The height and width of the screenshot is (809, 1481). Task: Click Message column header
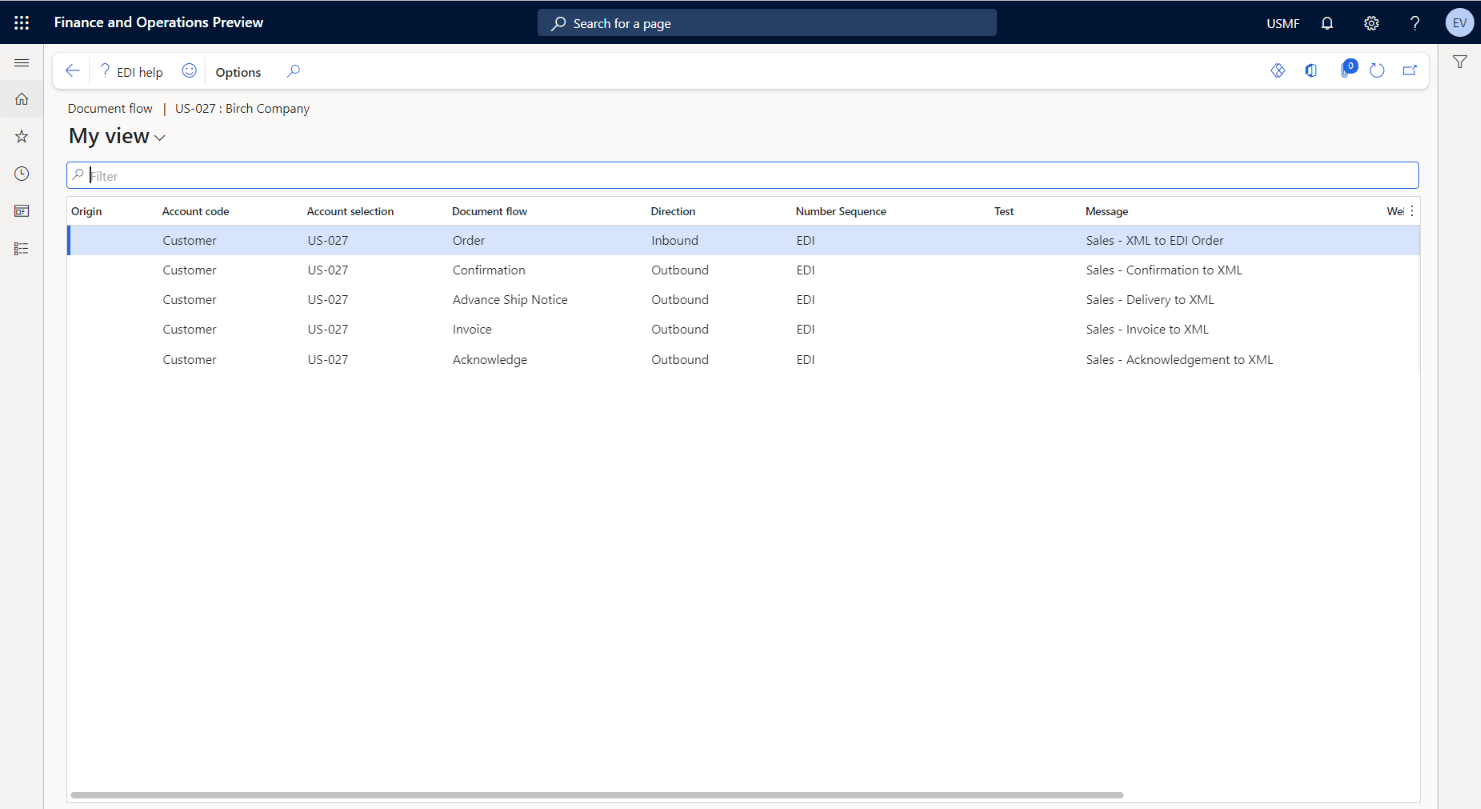[1107, 211]
